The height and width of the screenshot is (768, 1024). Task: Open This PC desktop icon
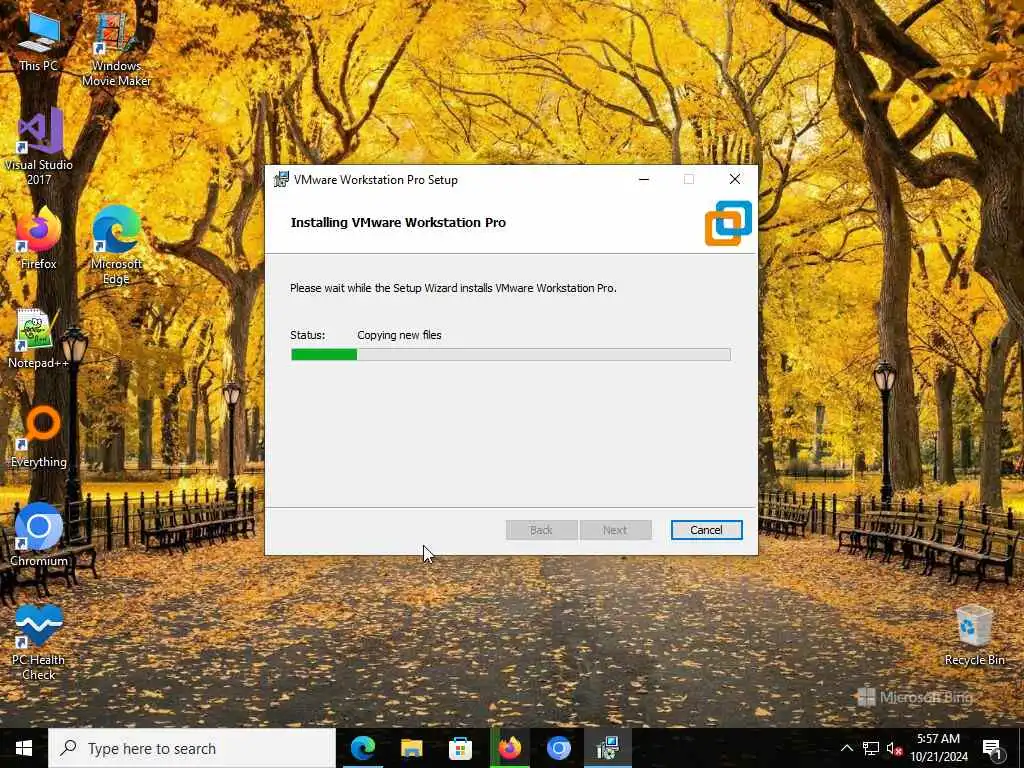coord(39,42)
